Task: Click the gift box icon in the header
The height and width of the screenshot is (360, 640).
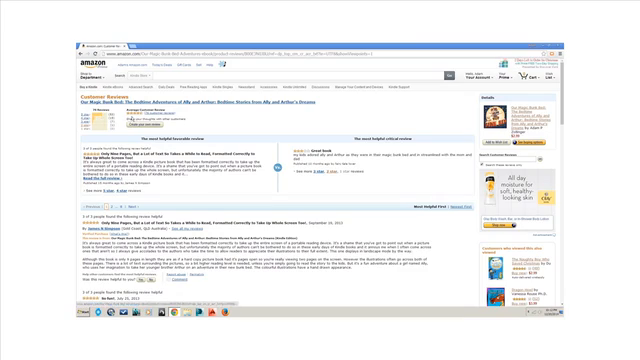Action: pyautogui.click(x=504, y=64)
